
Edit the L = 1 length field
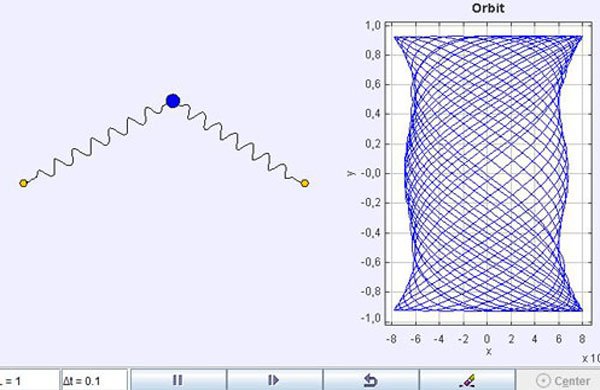pyautogui.click(x=29, y=380)
